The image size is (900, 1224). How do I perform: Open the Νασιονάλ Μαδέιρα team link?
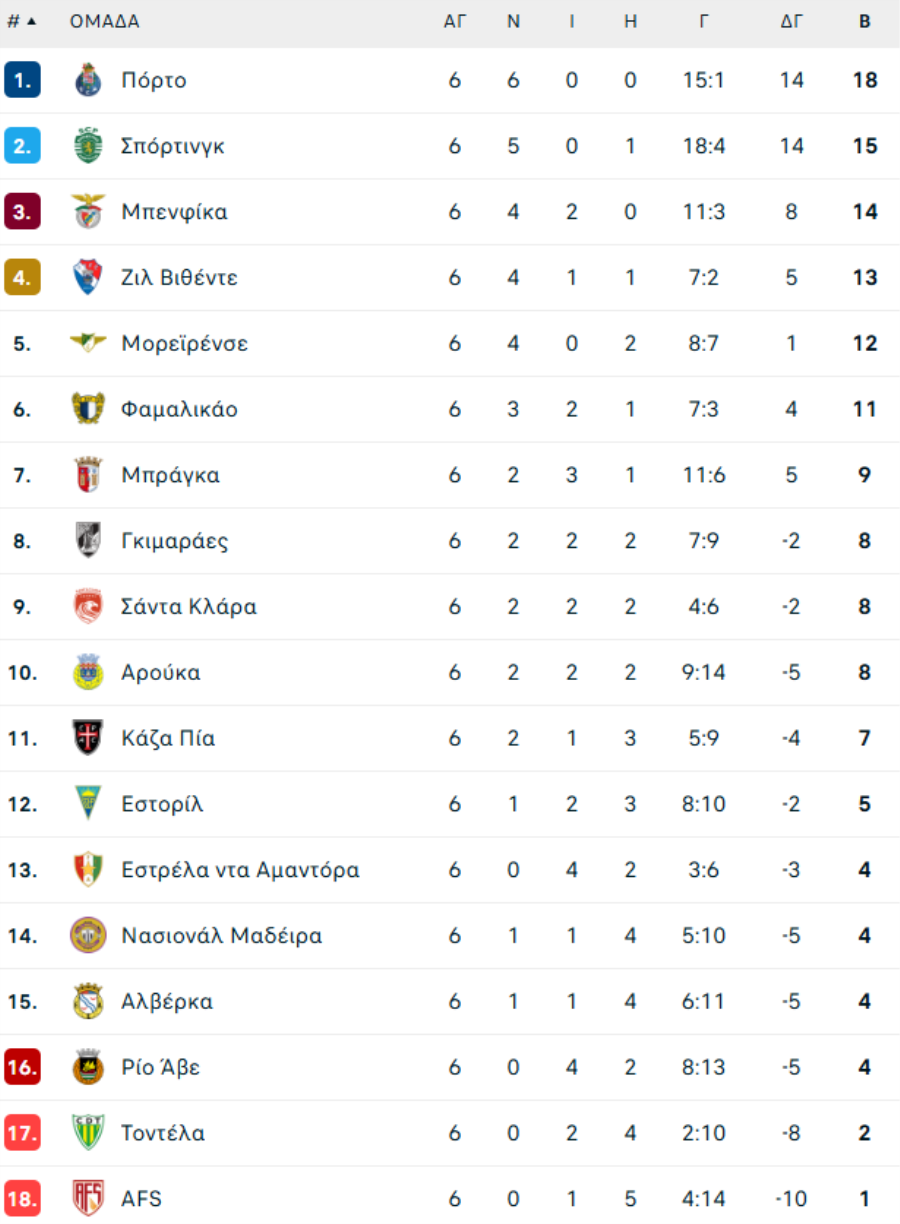tap(221, 936)
